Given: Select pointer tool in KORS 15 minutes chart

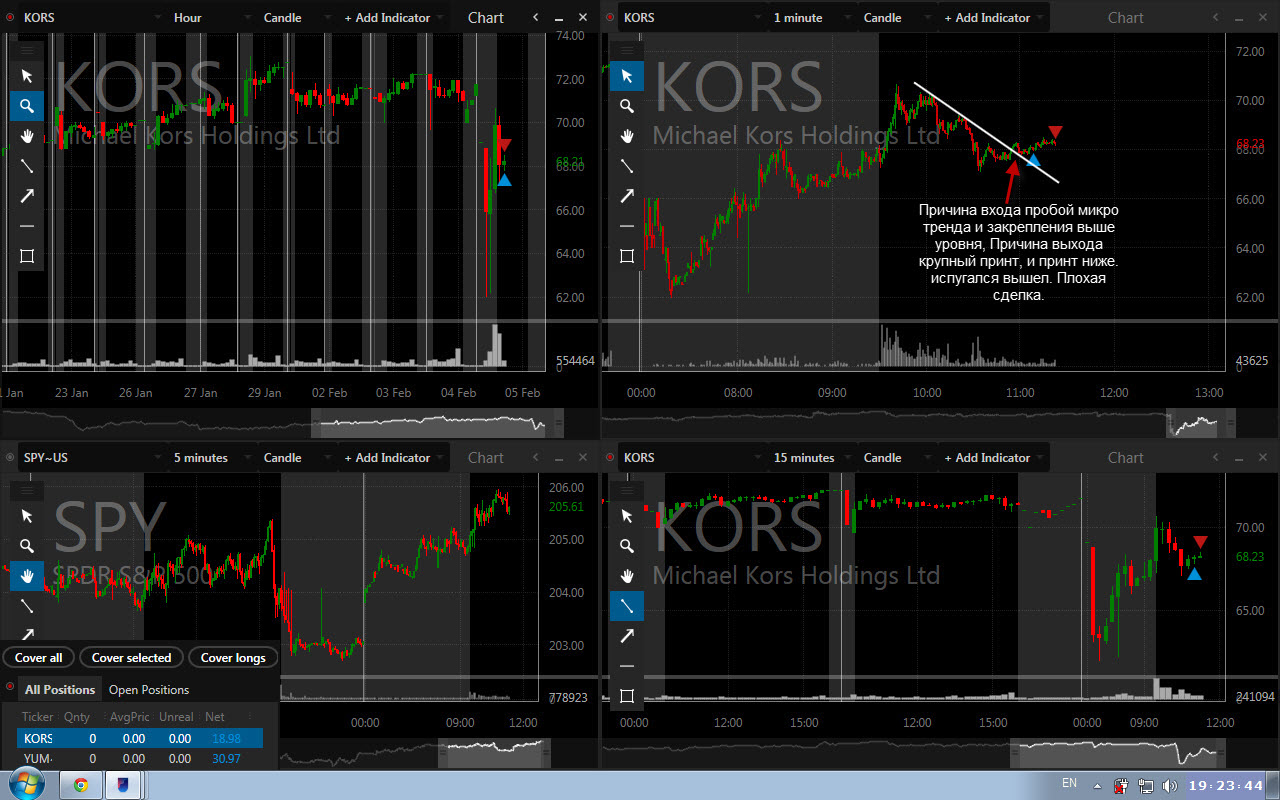Looking at the screenshot, I should (627, 516).
